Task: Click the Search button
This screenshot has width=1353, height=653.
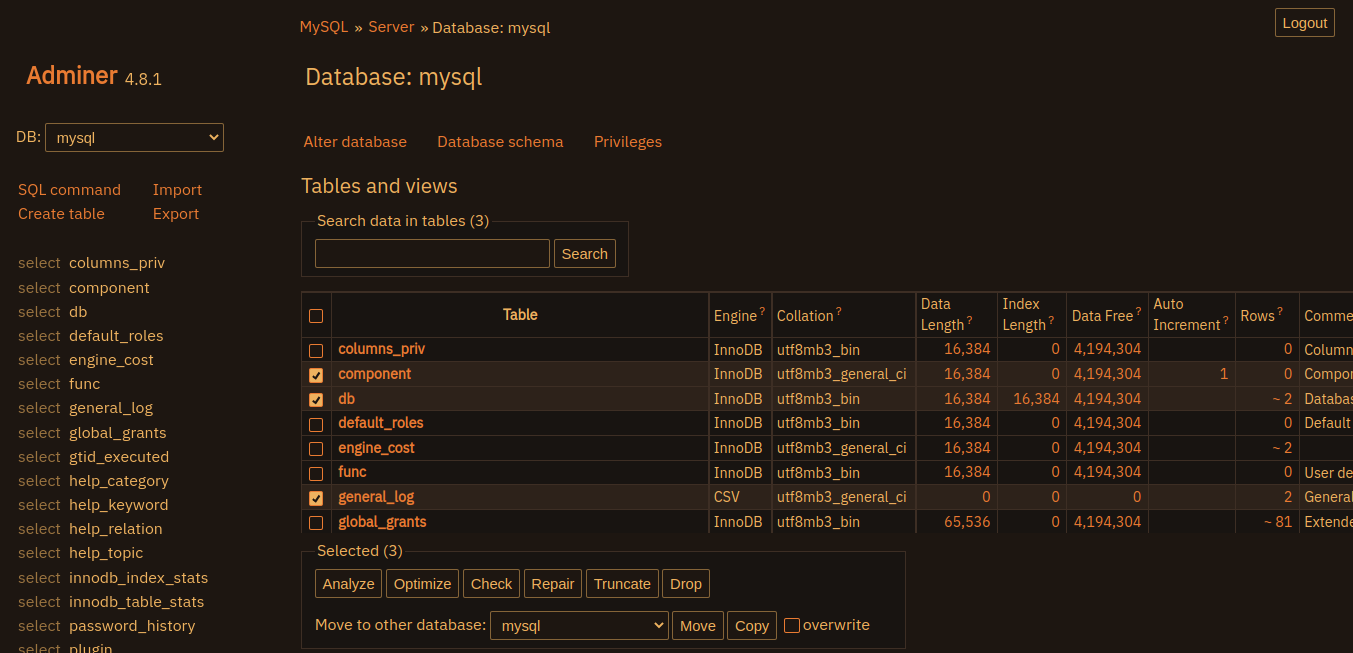Action: [x=585, y=254]
